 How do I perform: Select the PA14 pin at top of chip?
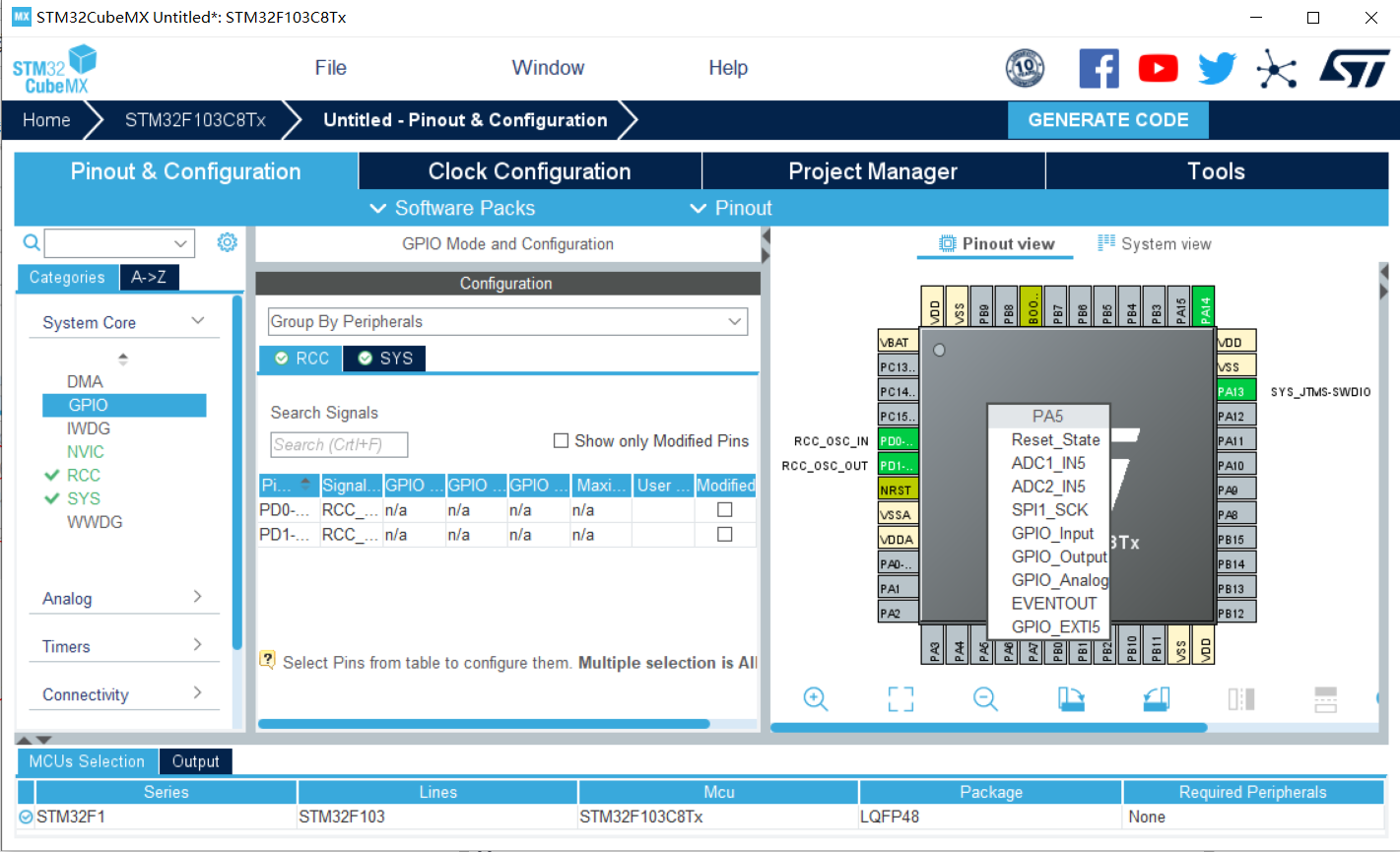tap(1204, 305)
